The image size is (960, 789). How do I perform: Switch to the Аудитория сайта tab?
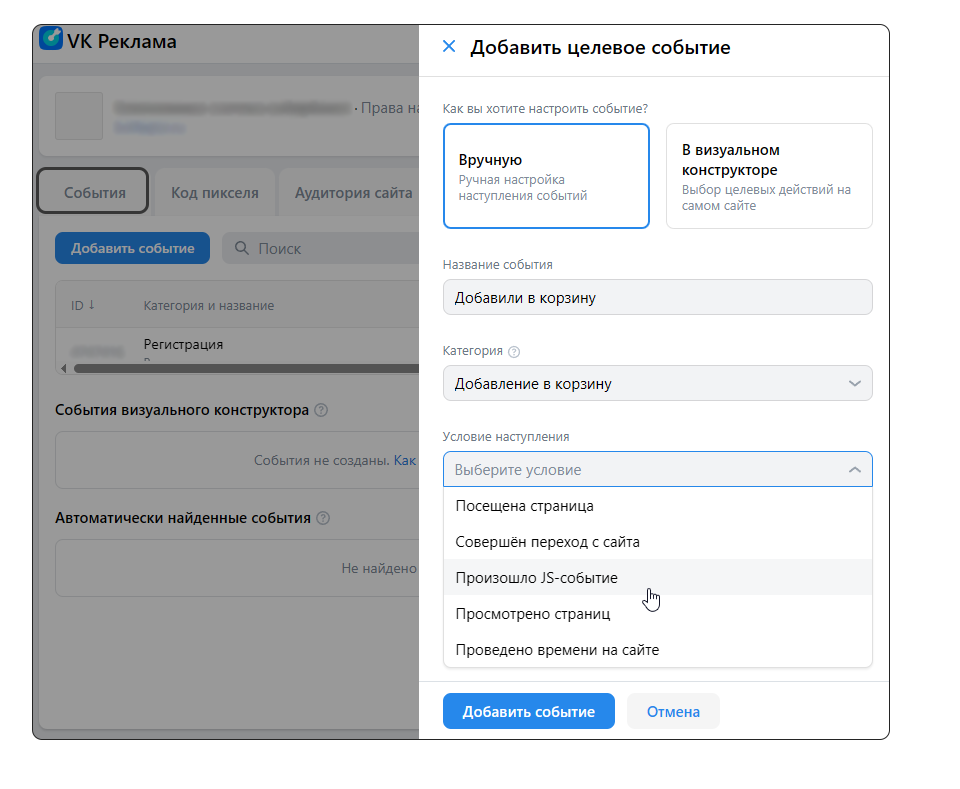coord(352,191)
